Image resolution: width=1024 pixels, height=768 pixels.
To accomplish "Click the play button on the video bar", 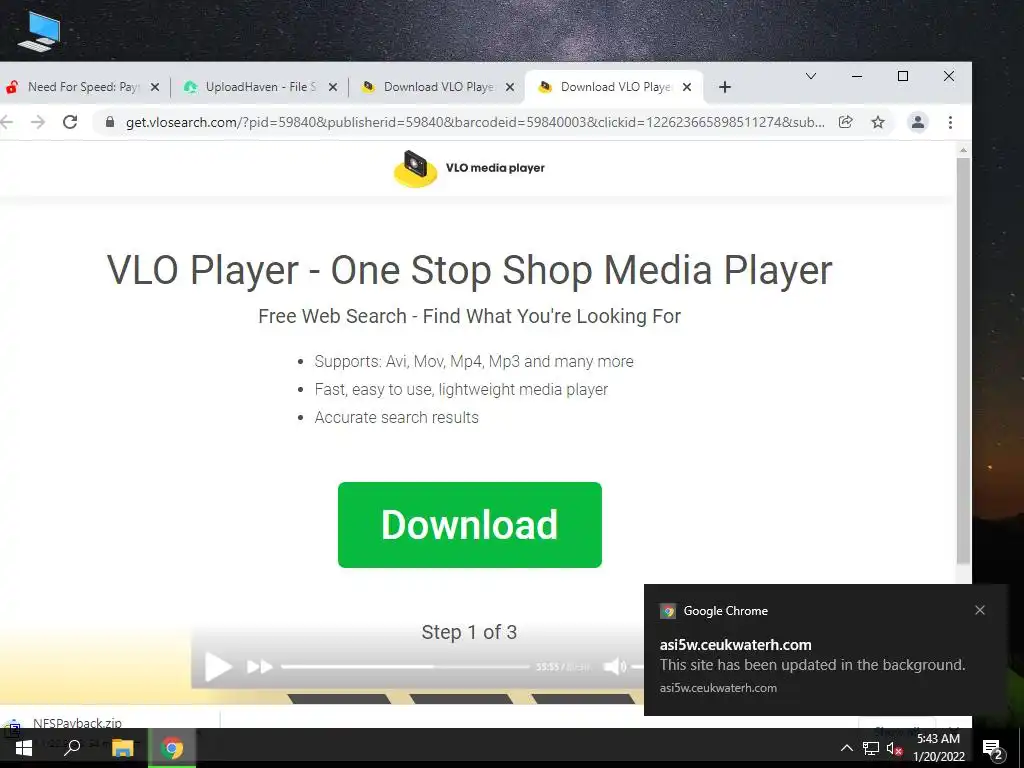I will (218, 667).
